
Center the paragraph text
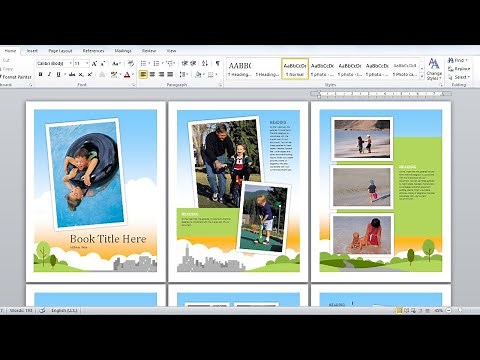tap(152, 74)
